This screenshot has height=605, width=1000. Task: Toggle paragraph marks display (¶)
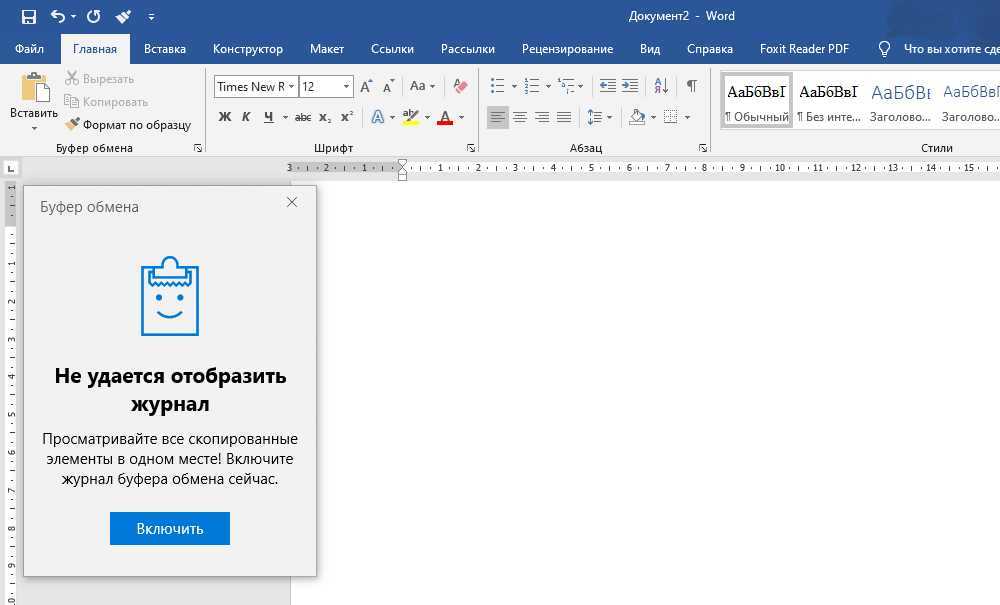point(691,86)
